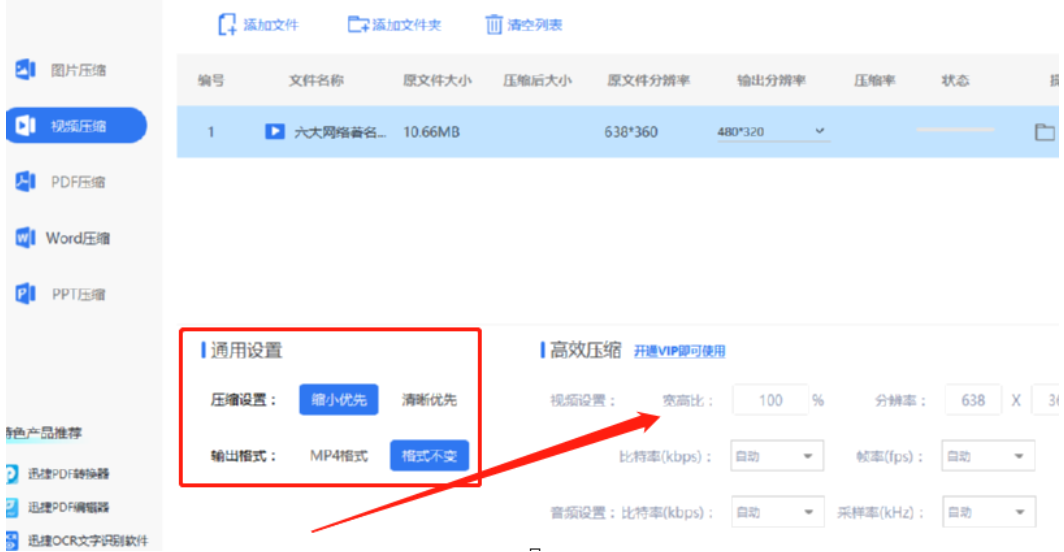The image size is (1064, 552).
Task: Click the 输出分辨率 column header
Action: point(772,80)
